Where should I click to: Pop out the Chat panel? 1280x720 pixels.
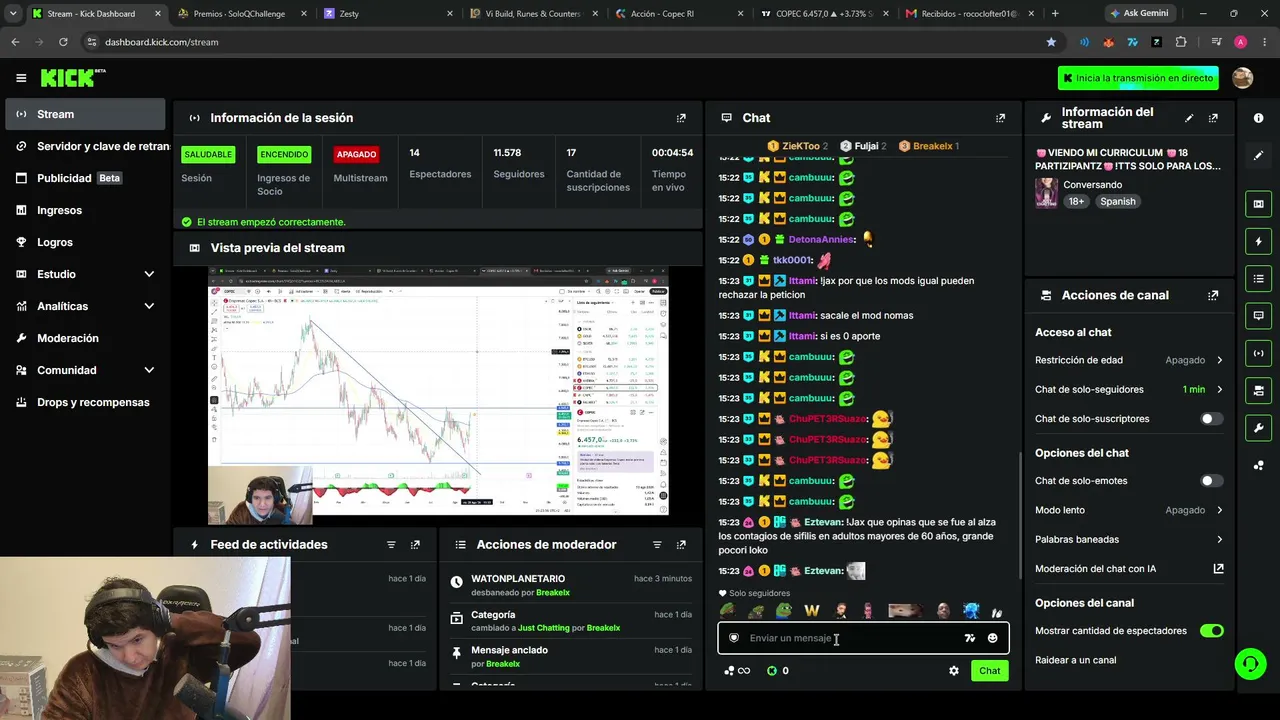coord(1000,118)
